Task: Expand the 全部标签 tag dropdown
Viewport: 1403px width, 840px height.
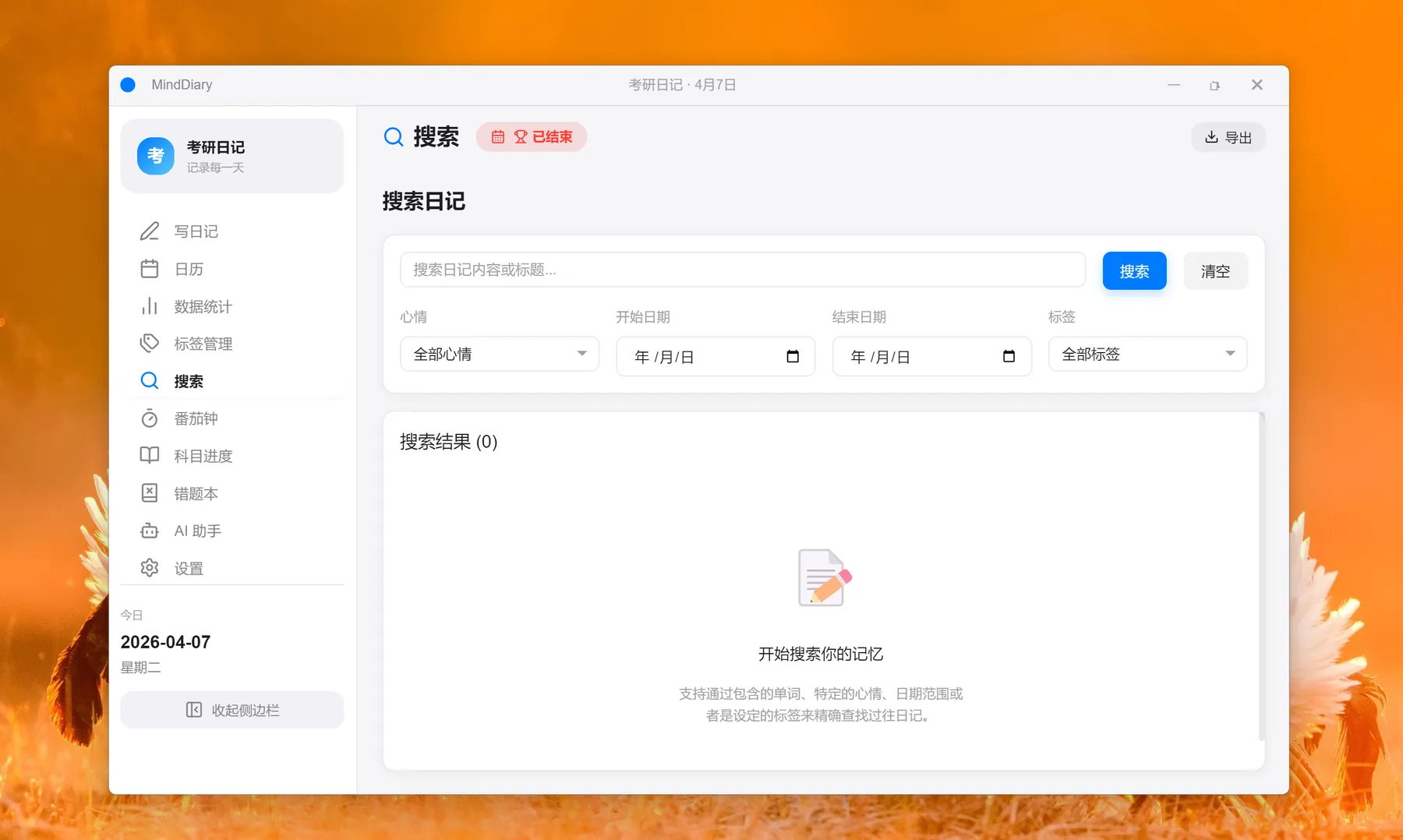Action: coord(1147,355)
